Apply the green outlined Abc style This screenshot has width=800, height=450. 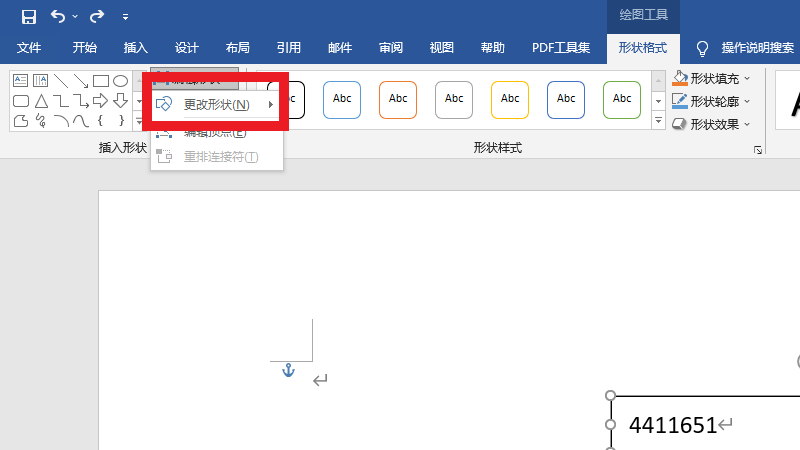point(622,99)
